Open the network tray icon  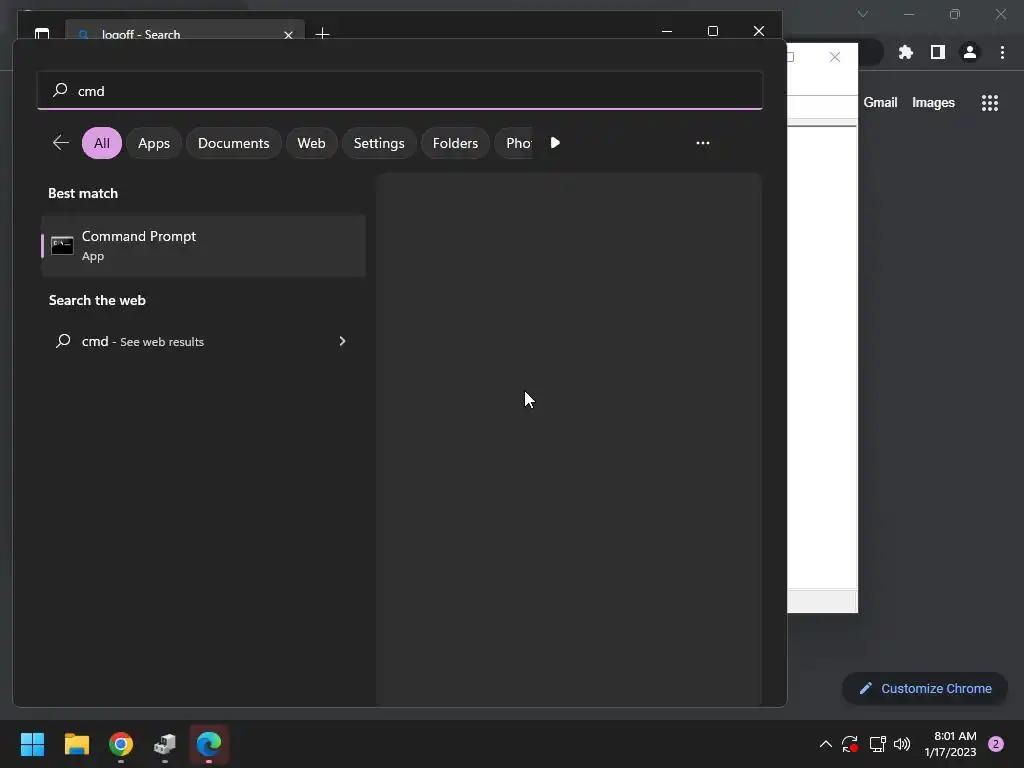877,744
